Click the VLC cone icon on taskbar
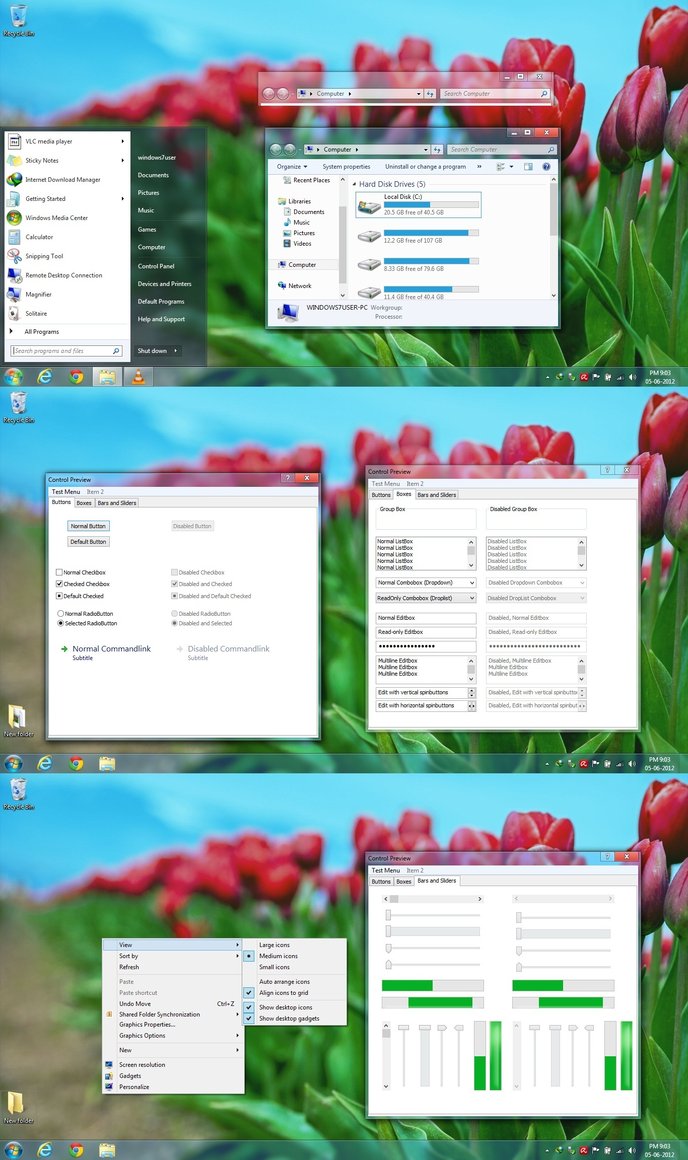 (137, 376)
